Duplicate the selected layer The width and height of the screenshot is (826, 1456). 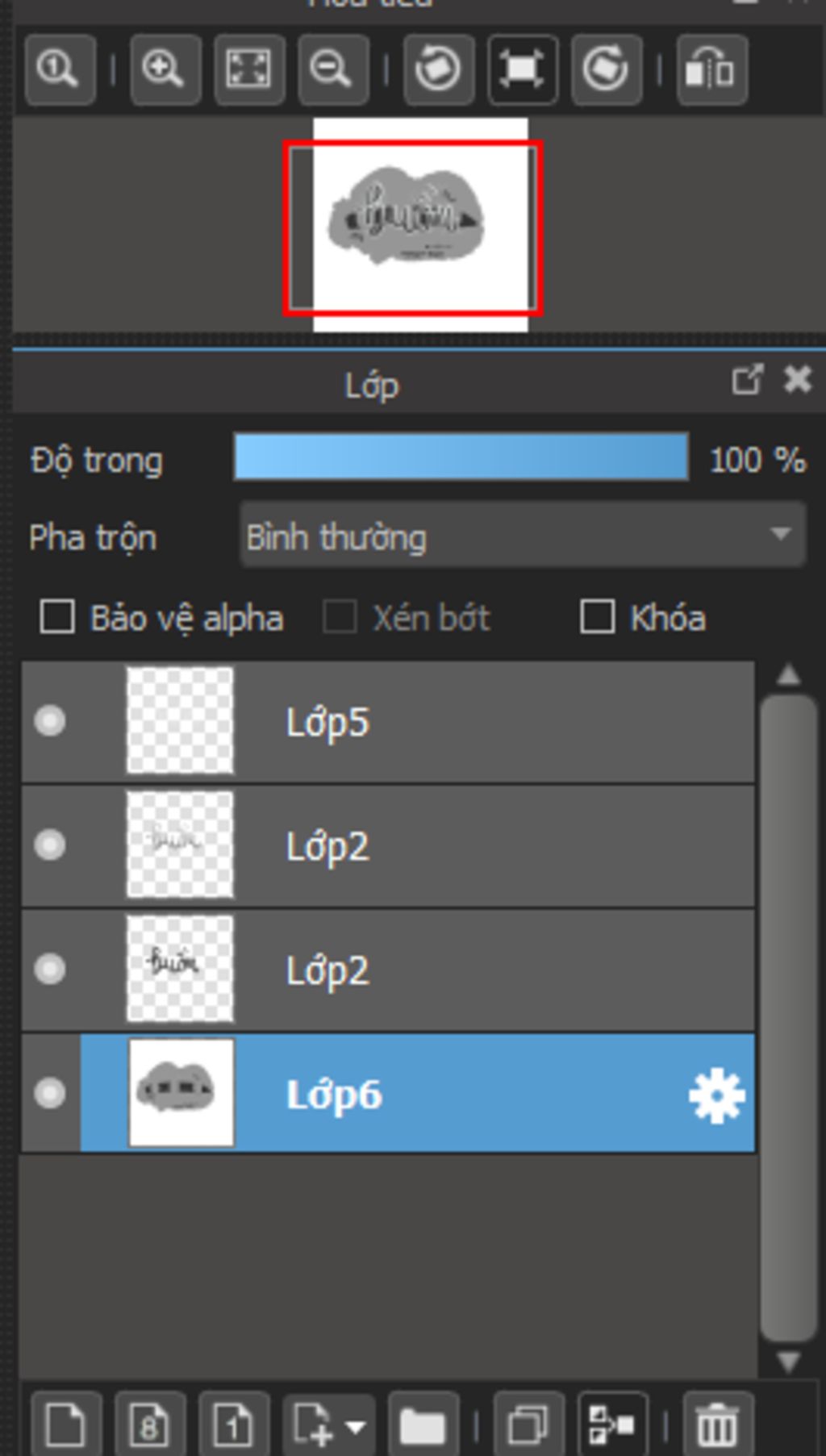(528, 1425)
